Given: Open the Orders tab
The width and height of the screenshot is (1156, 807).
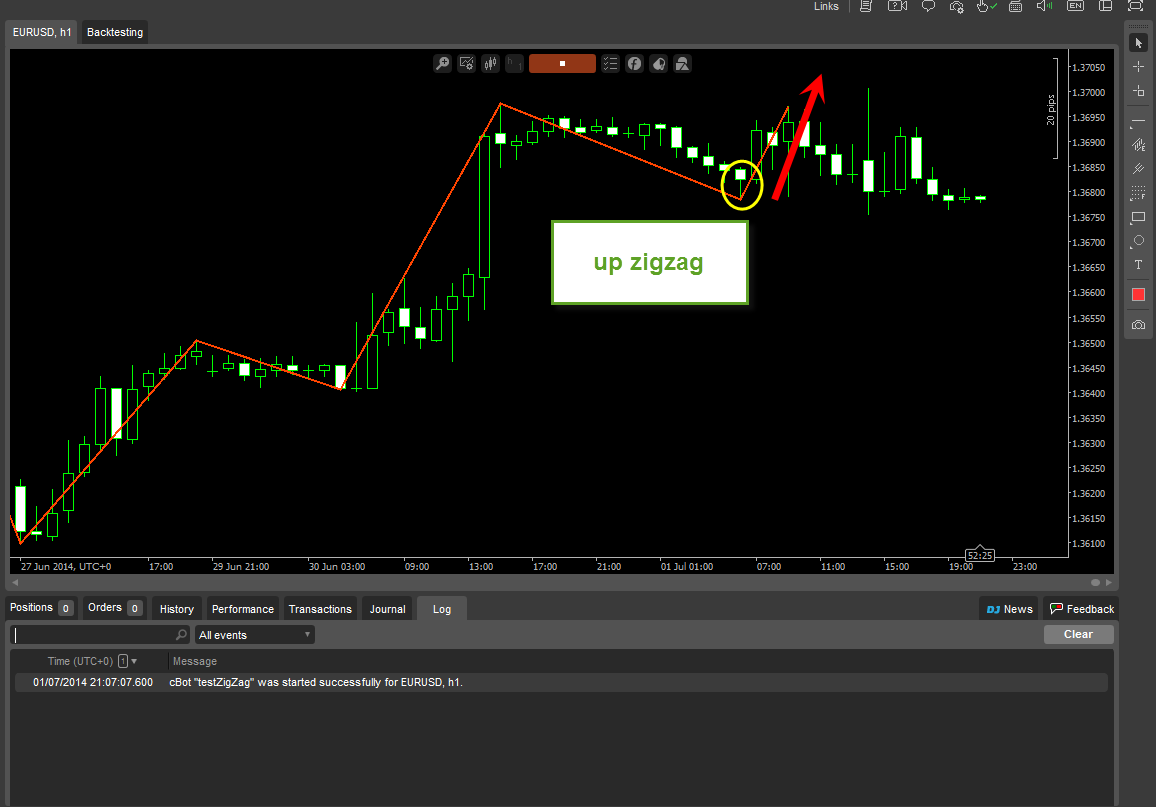Looking at the screenshot, I should coord(114,608).
